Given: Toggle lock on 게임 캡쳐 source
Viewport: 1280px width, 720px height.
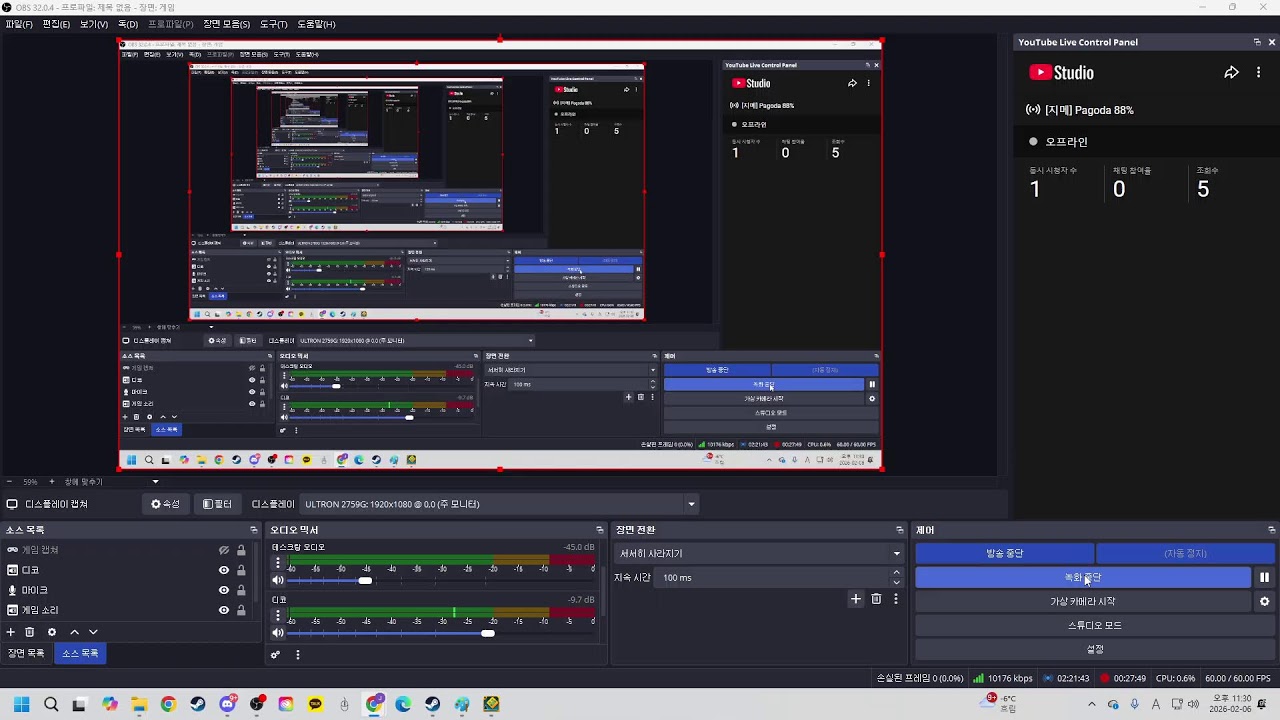Looking at the screenshot, I should [241, 550].
